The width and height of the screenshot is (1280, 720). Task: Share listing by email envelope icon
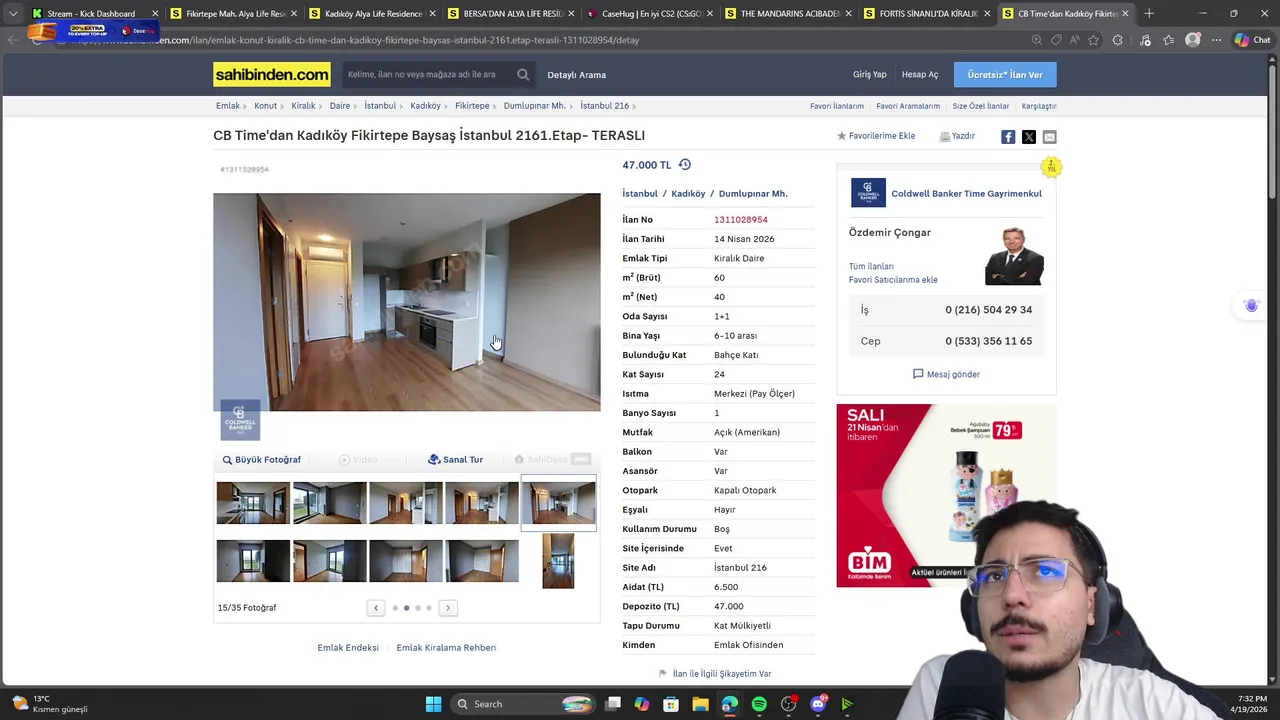tap(1049, 137)
